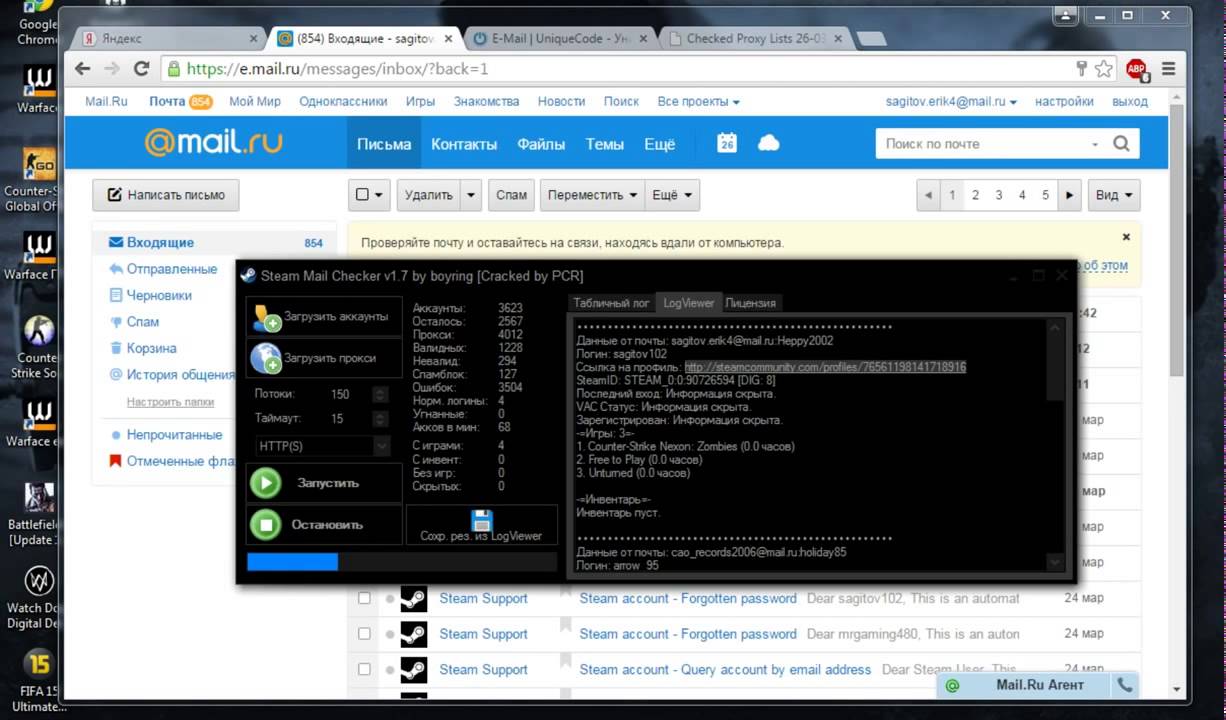1226x720 pixels.
Task: Click the phone icon in Mail.Ru Агент bar
Action: 1125,685
